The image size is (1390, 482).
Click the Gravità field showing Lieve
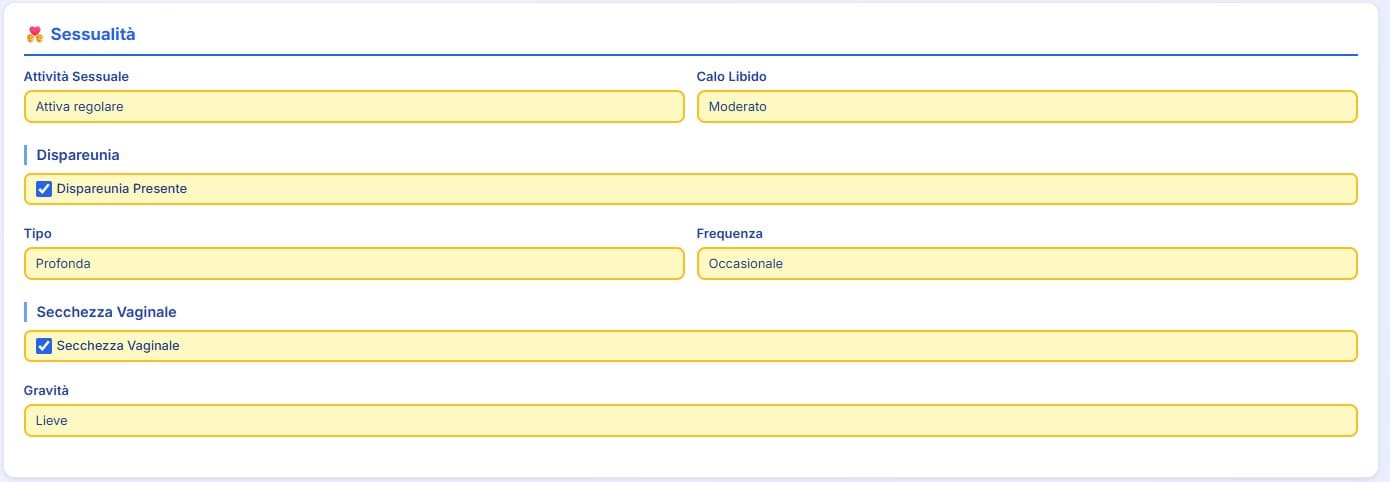point(690,421)
